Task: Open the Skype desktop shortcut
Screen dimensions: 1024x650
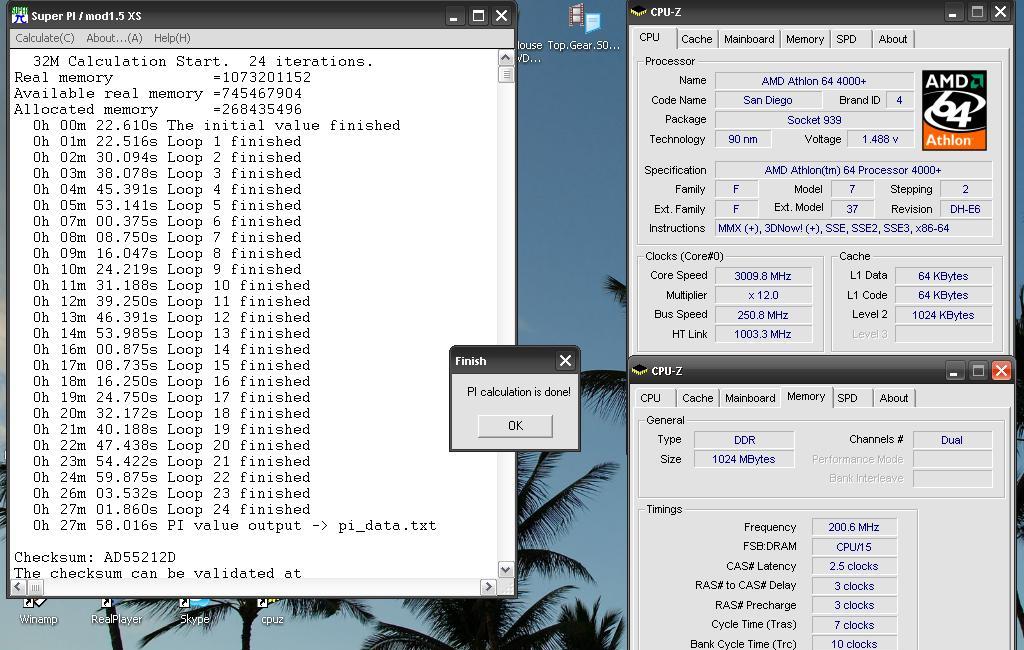Action: click(x=195, y=611)
